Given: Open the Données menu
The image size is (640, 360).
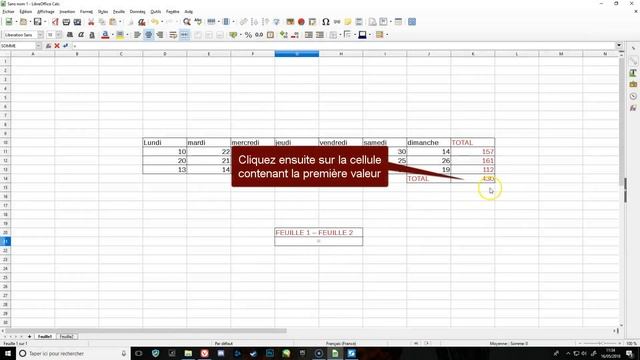Looking at the screenshot, I should click(x=138, y=12).
